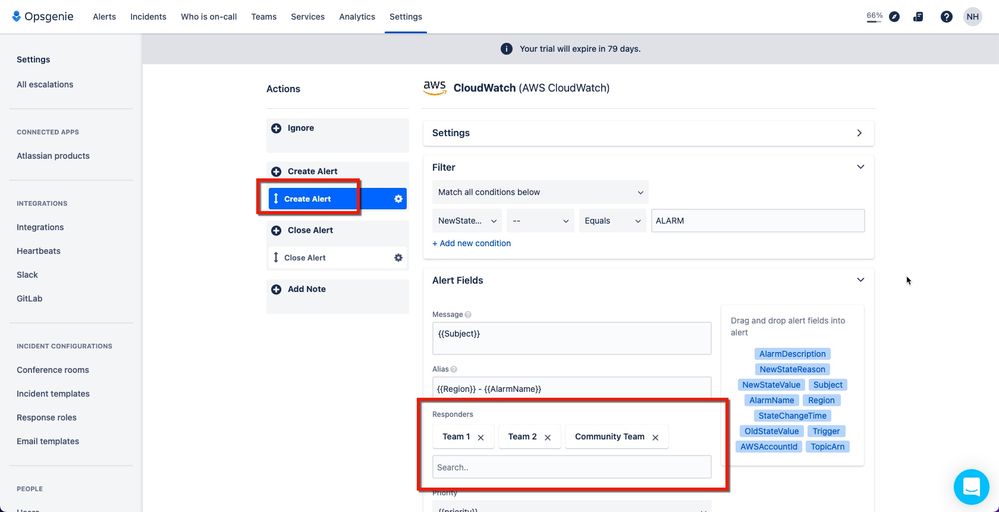
Task: Click the plus icon beside Ignore
Action: (276, 128)
